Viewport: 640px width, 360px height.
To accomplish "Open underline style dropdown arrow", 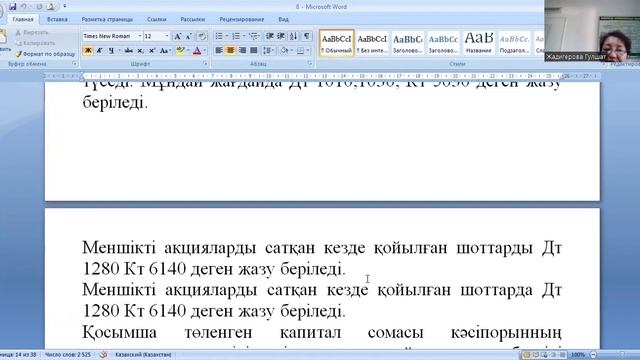I will pos(119,51).
